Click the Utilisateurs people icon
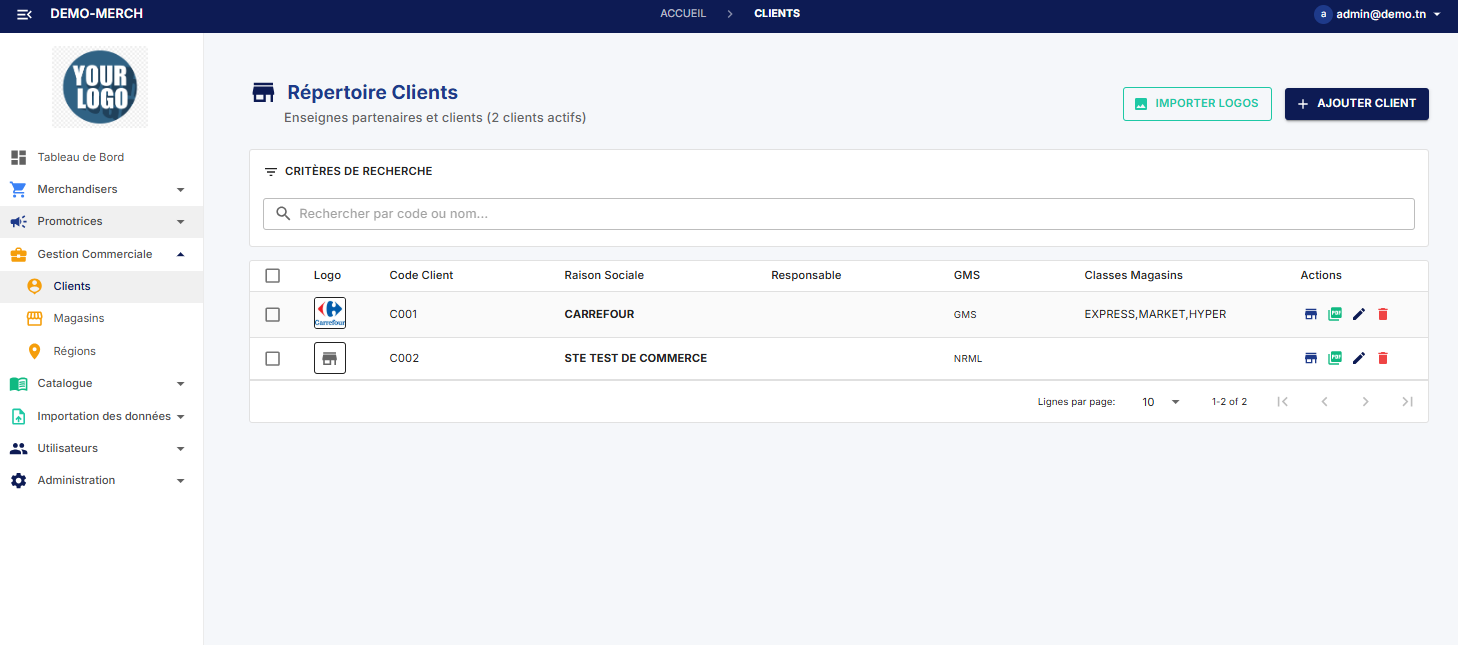The image size is (1458, 645). [x=18, y=448]
